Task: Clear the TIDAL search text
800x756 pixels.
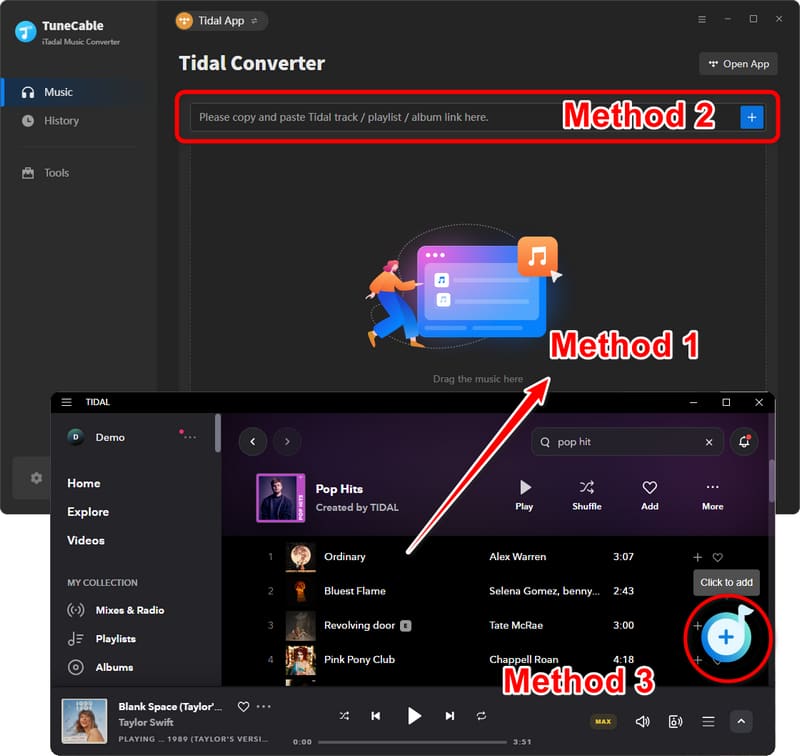Action: [709, 442]
